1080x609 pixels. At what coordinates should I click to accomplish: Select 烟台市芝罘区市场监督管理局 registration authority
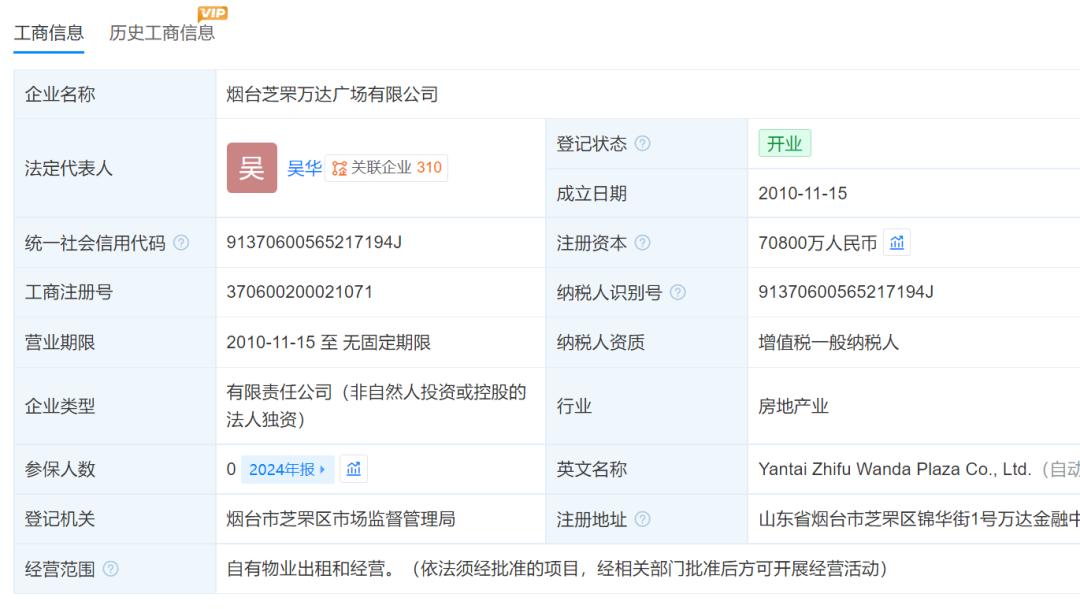pos(341,519)
